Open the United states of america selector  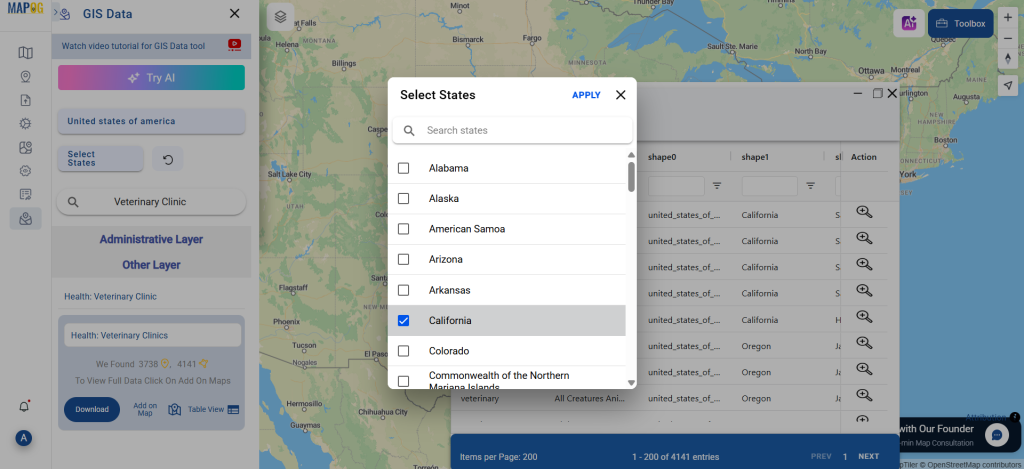coord(152,121)
